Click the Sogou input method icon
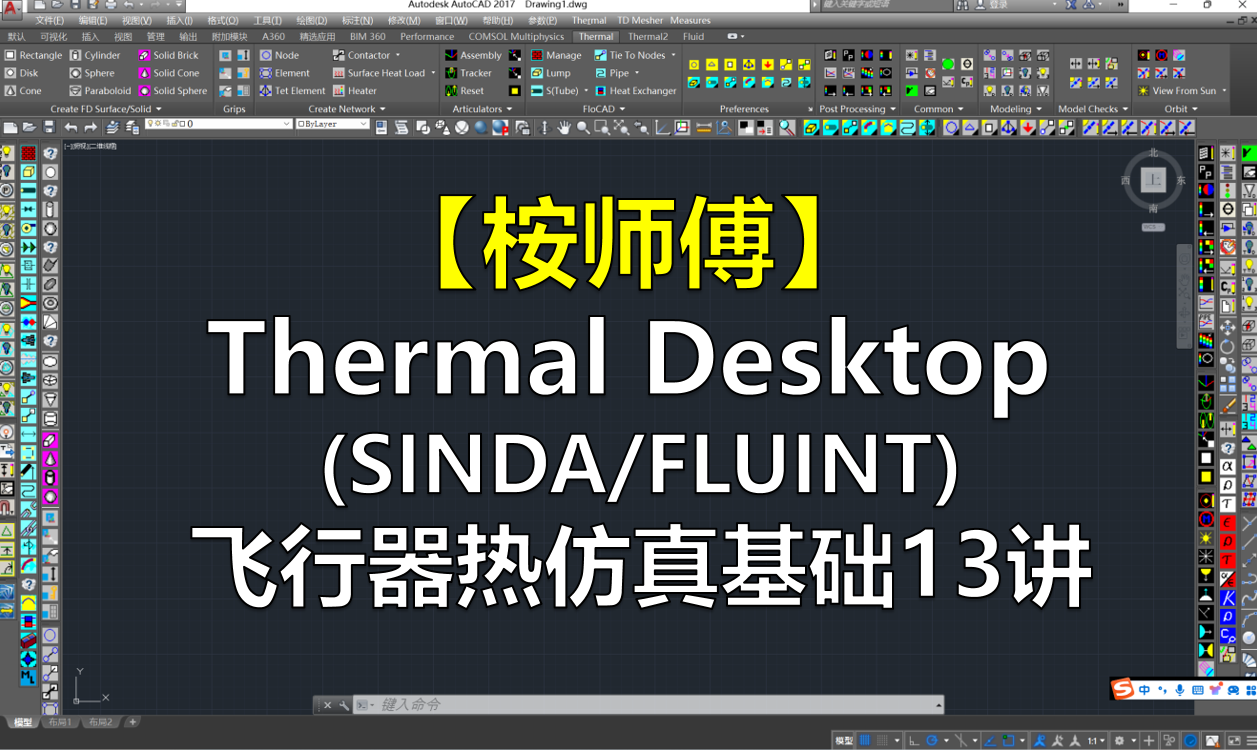Viewport: 1257px width, 750px height. 1124,689
